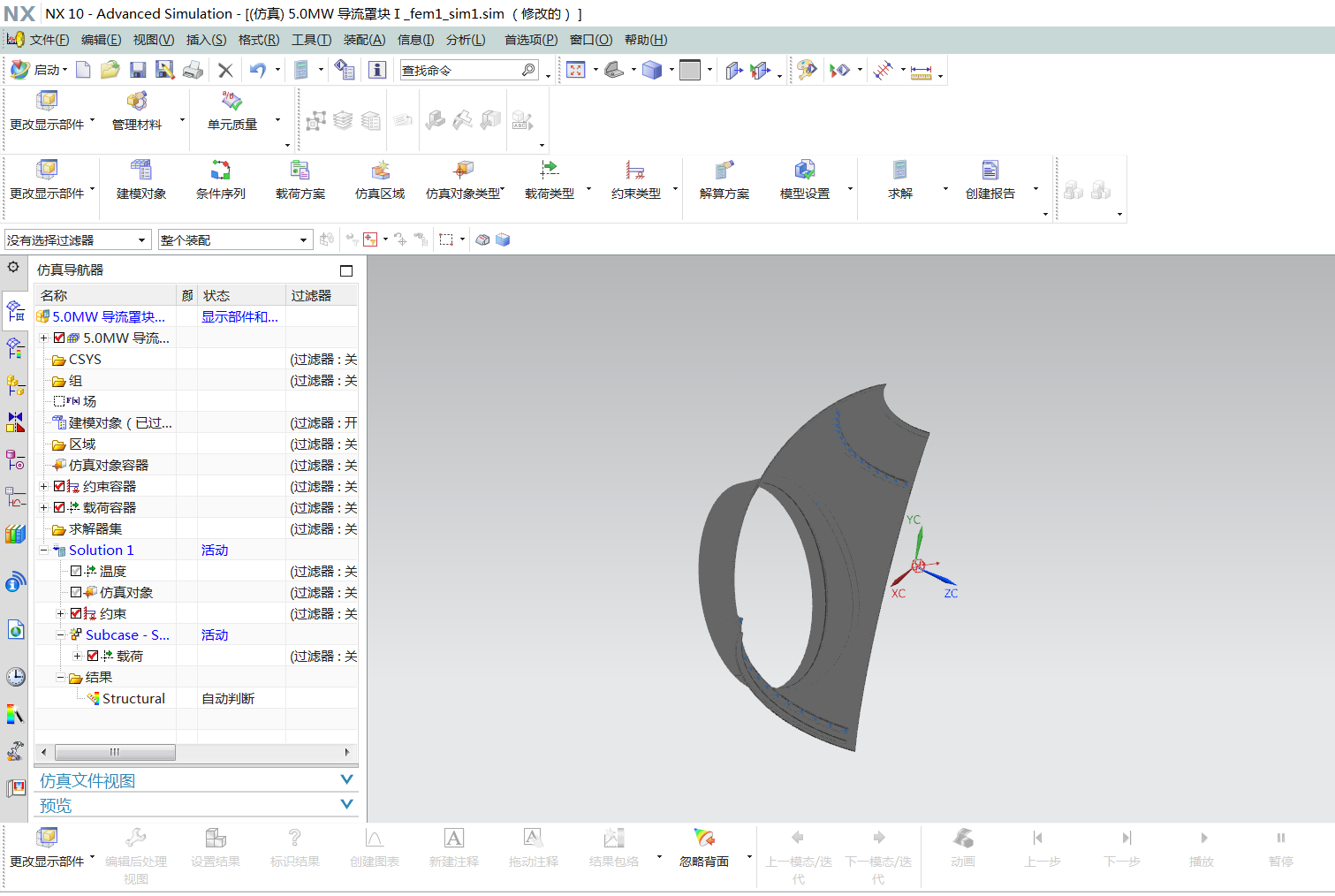This screenshot has width=1335, height=896.
Task: Click 更改显示部件 in the top ribbon row
Action: click(47, 111)
